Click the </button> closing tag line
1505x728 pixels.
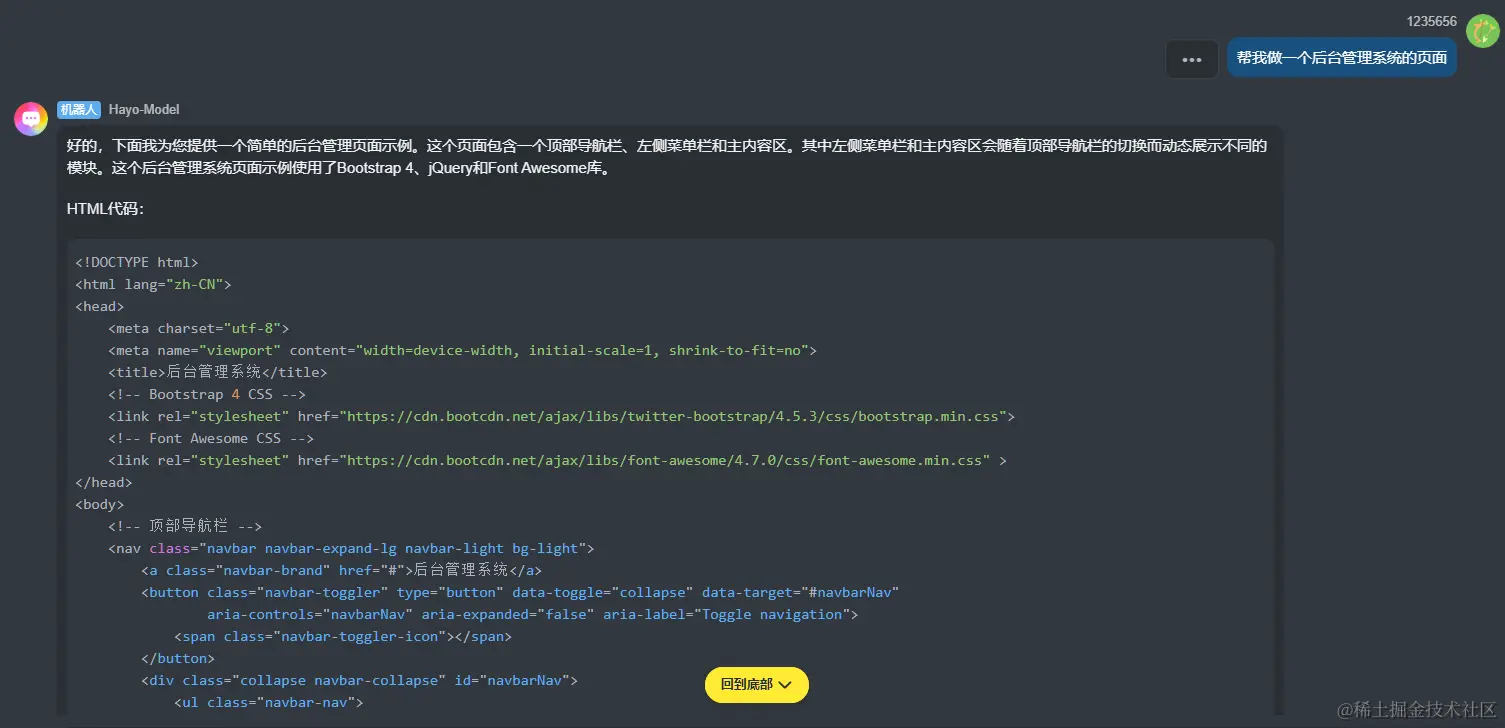tap(178, 658)
